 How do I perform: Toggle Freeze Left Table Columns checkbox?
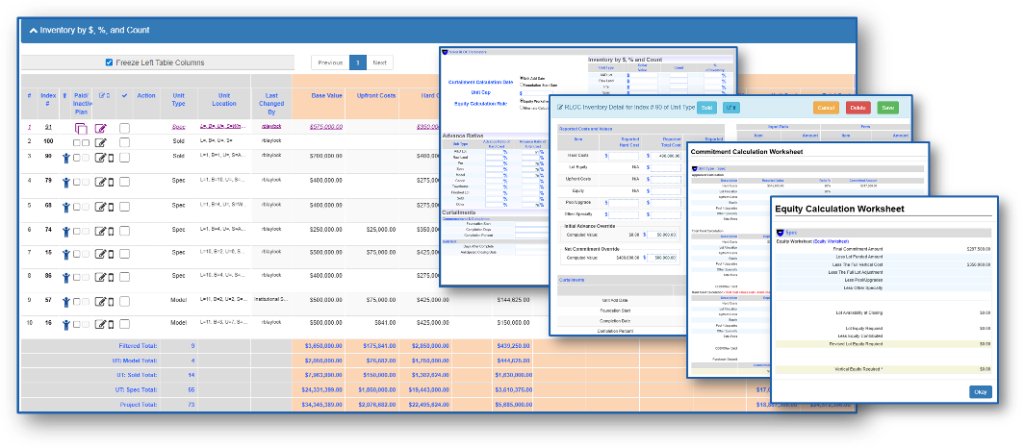tap(110, 62)
